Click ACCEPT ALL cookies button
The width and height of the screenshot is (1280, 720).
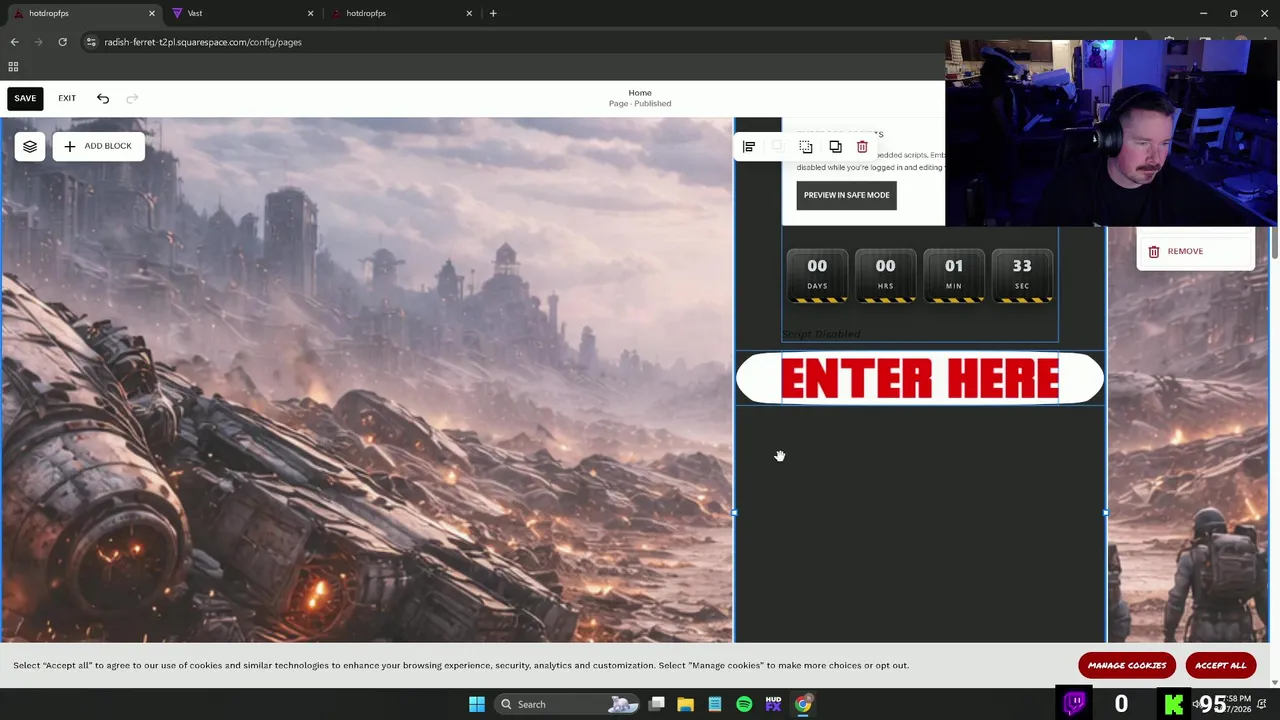[x=1220, y=665]
